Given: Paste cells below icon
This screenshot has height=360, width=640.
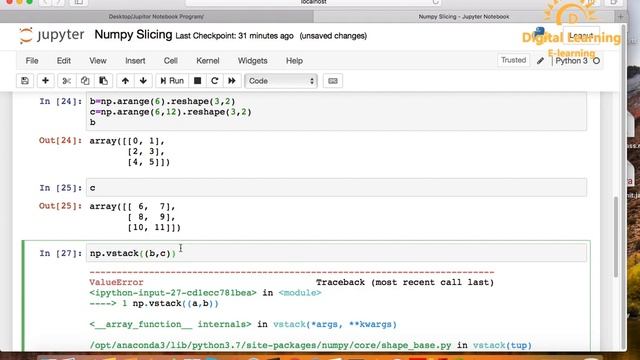Looking at the screenshot, I should coord(103,81).
